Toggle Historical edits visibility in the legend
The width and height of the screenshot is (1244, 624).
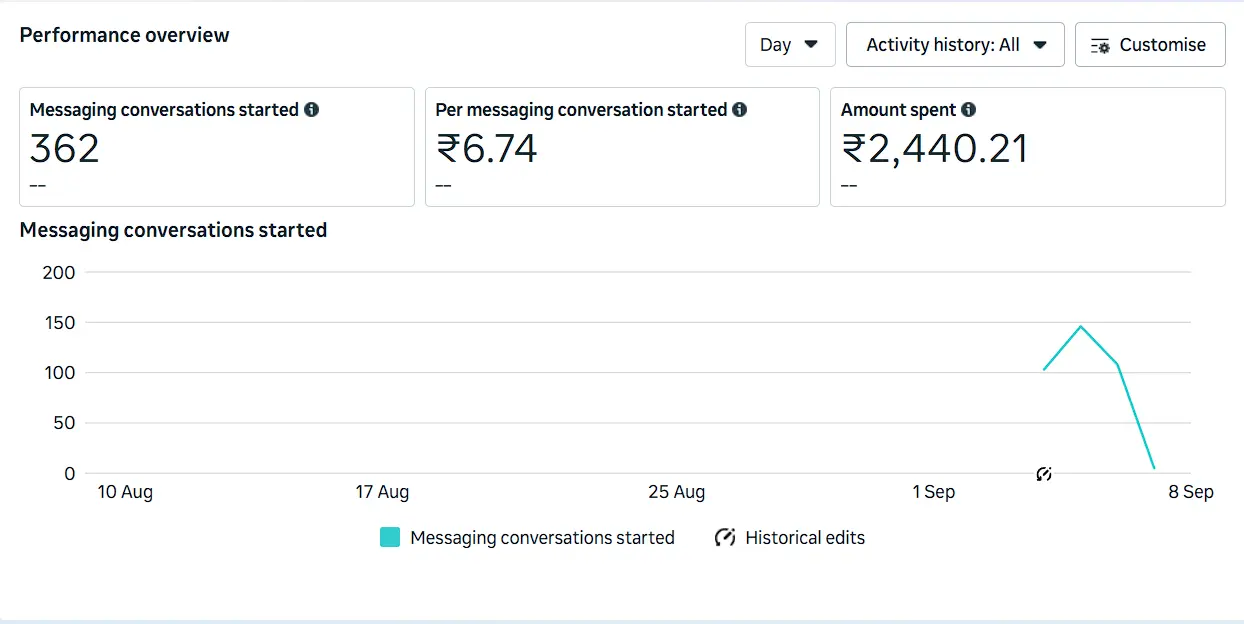click(x=803, y=537)
